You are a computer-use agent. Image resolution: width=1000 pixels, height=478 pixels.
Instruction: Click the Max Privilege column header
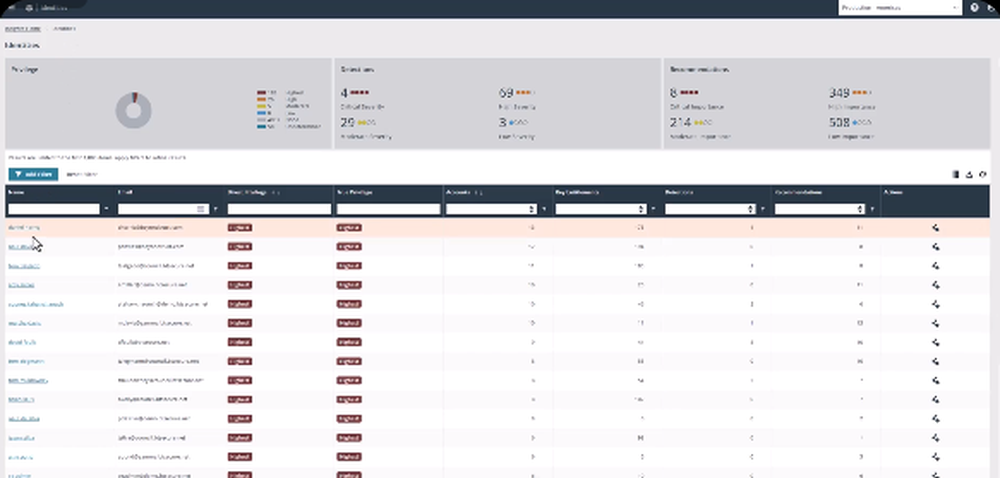click(x=355, y=192)
